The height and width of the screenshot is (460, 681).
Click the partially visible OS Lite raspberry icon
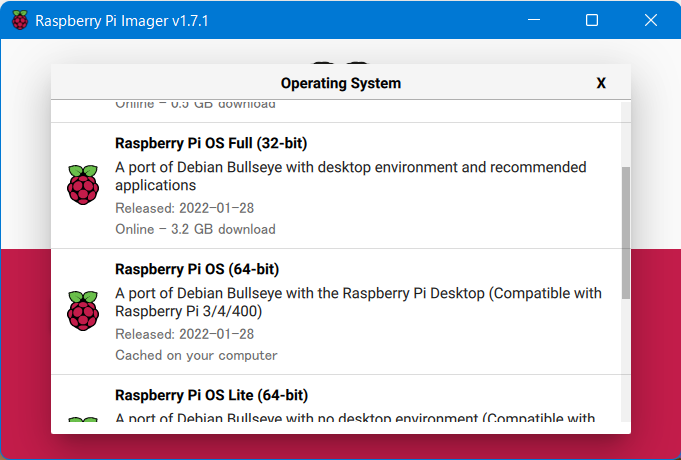point(83,421)
